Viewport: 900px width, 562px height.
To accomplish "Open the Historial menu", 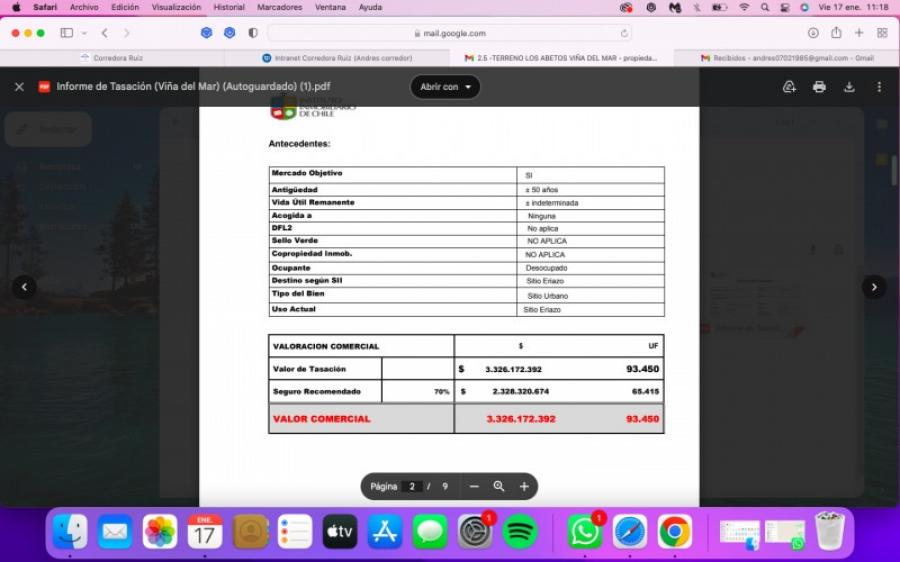I will (228, 7).
